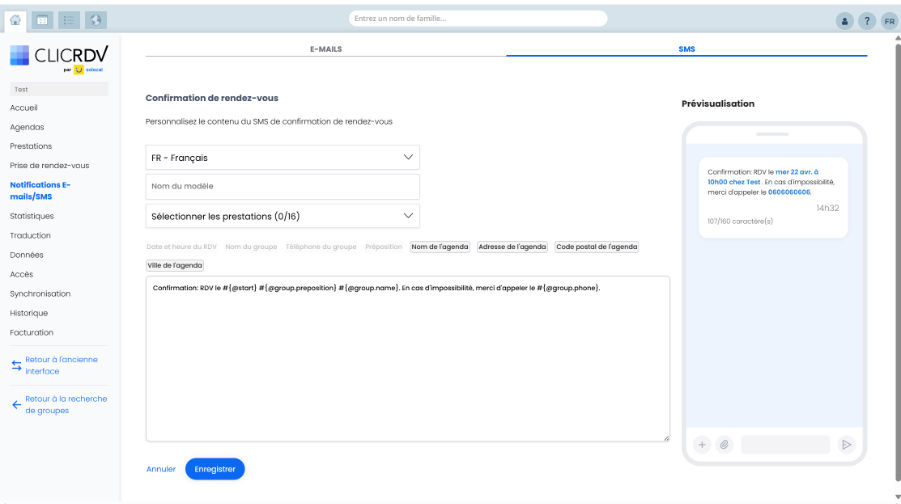Switch to the E-MAILS tab
This screenshot has height=504, width=901.
click(326, 48)
